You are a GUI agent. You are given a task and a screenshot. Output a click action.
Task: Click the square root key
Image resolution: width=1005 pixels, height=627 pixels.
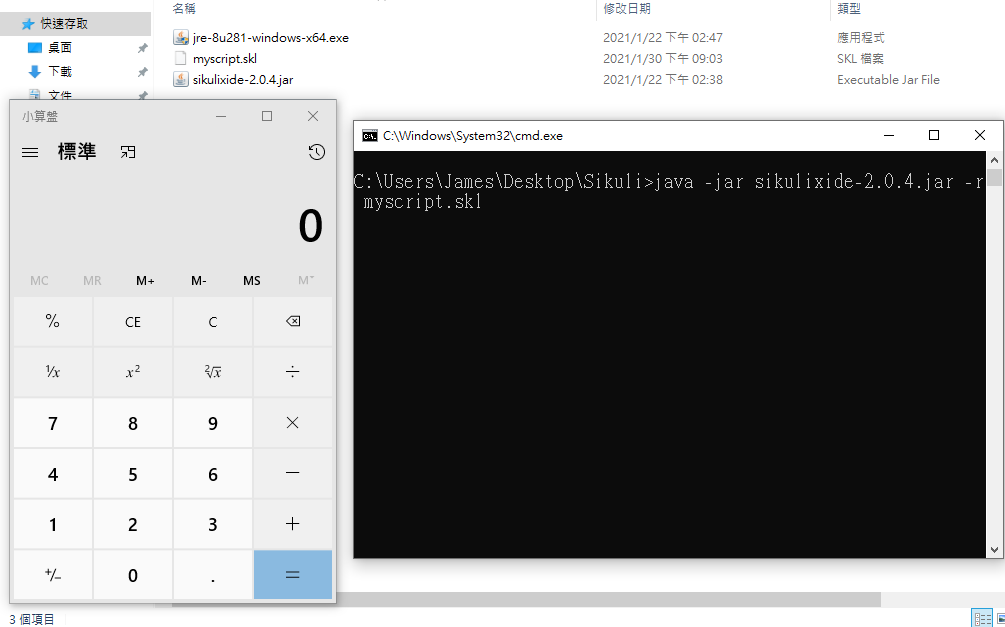(x=213, y=372)
